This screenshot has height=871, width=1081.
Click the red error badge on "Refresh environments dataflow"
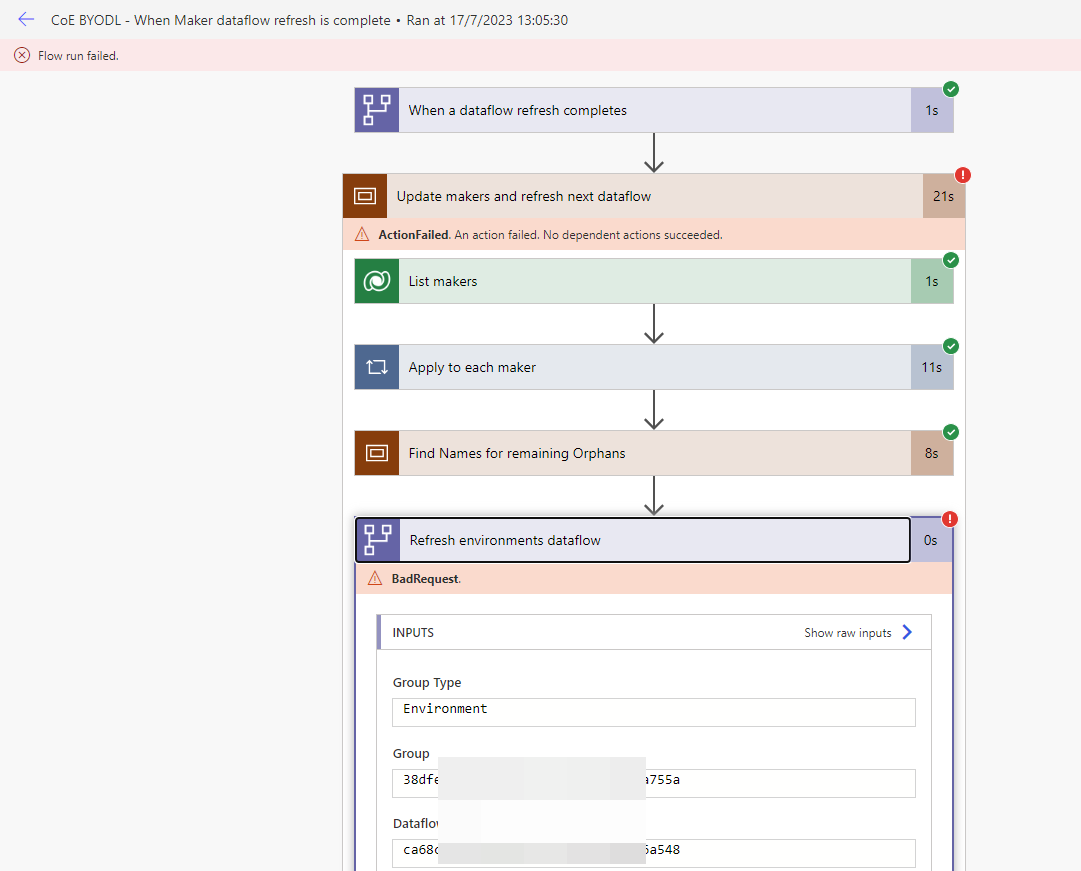tap(950, 519)
